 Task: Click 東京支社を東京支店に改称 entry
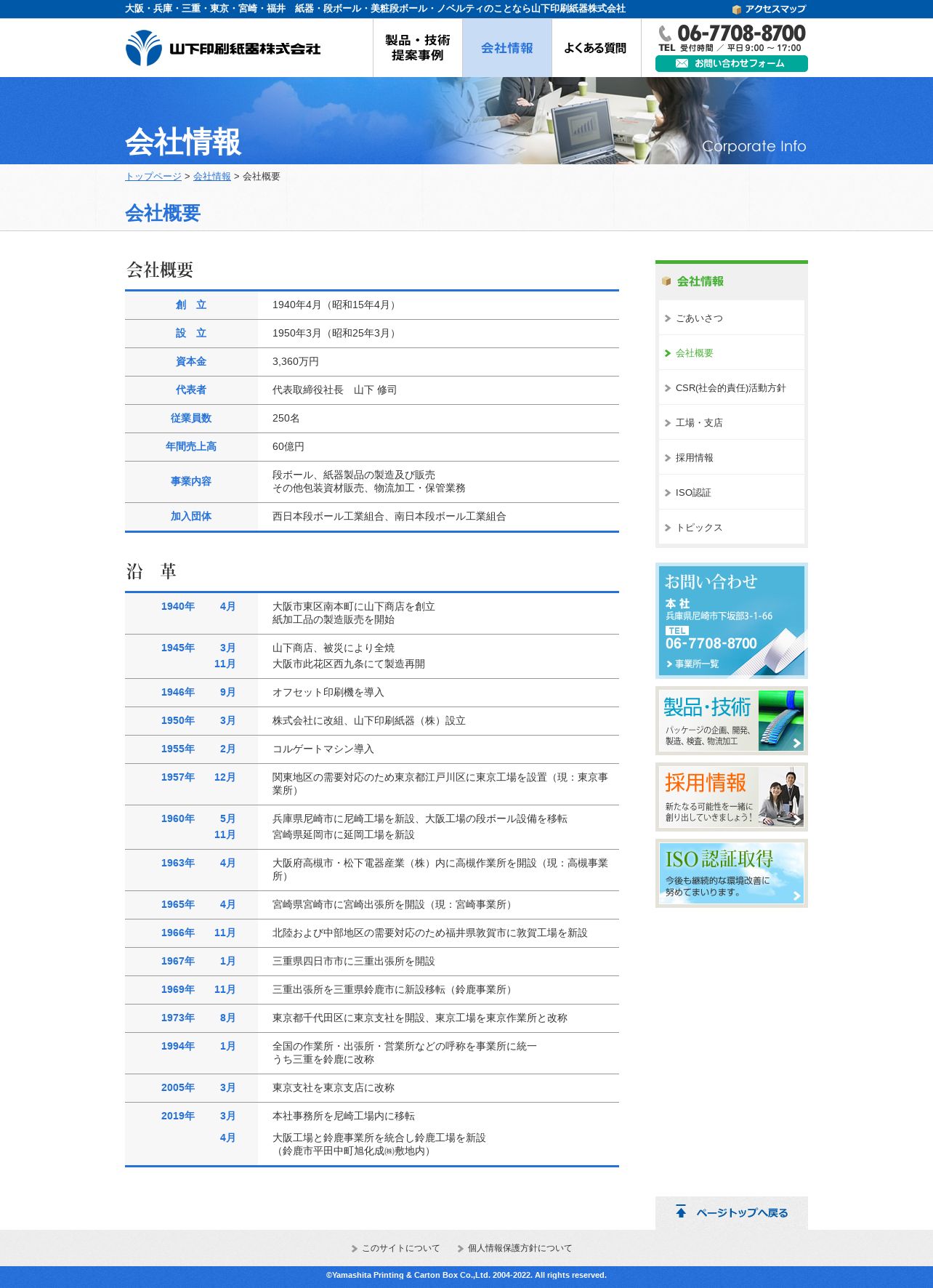coord(334,1087)
